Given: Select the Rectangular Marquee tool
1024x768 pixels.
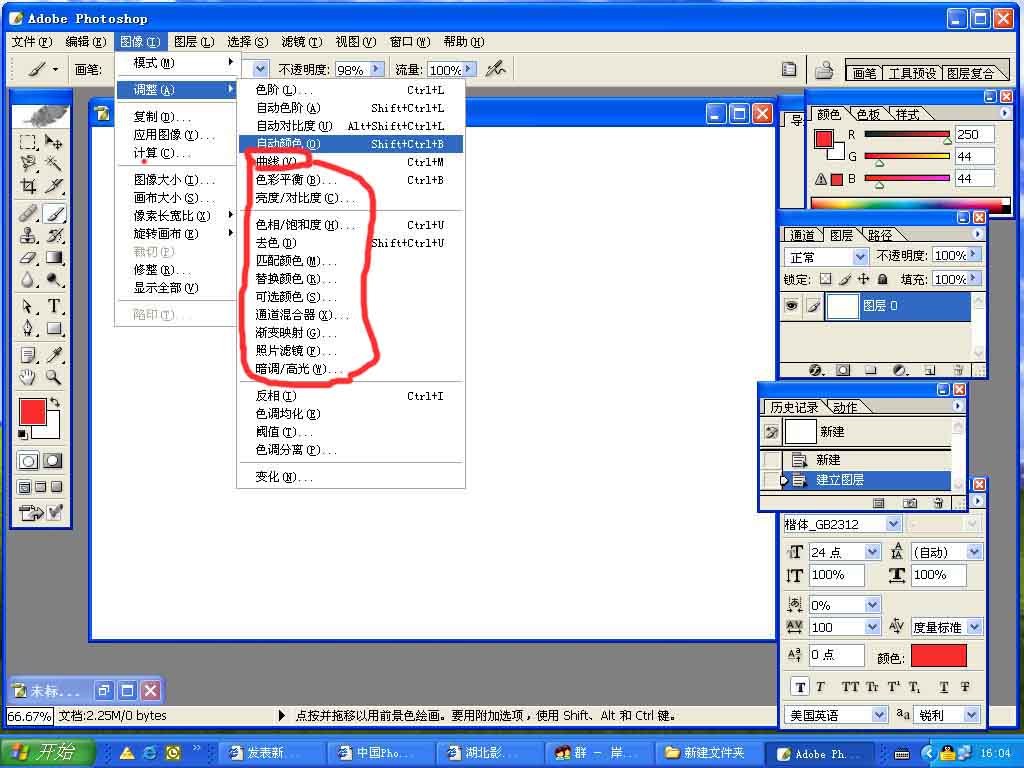Looking at the screenshot, I should (x=27, y=142).
